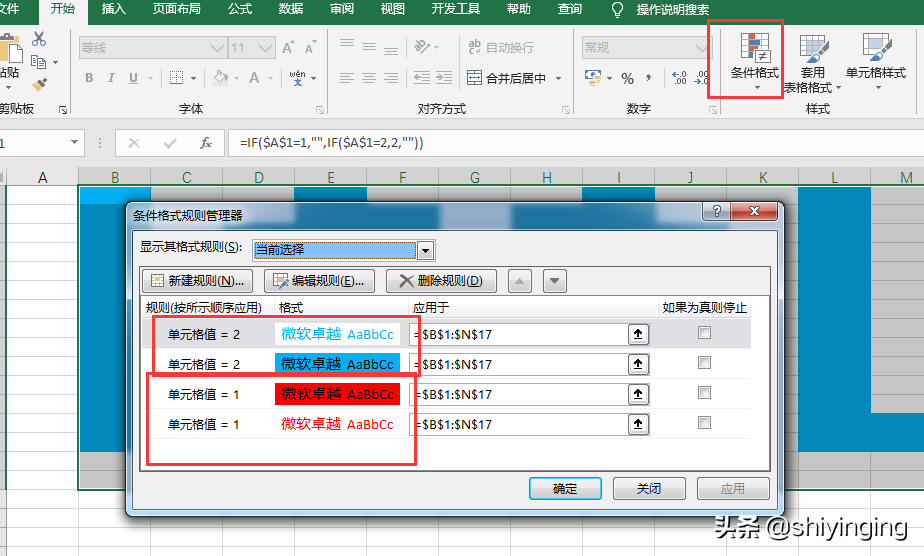Screen dimensions: 924x556
Task: Click the Fill Color bucket icon
Action: tap(221, 77)
